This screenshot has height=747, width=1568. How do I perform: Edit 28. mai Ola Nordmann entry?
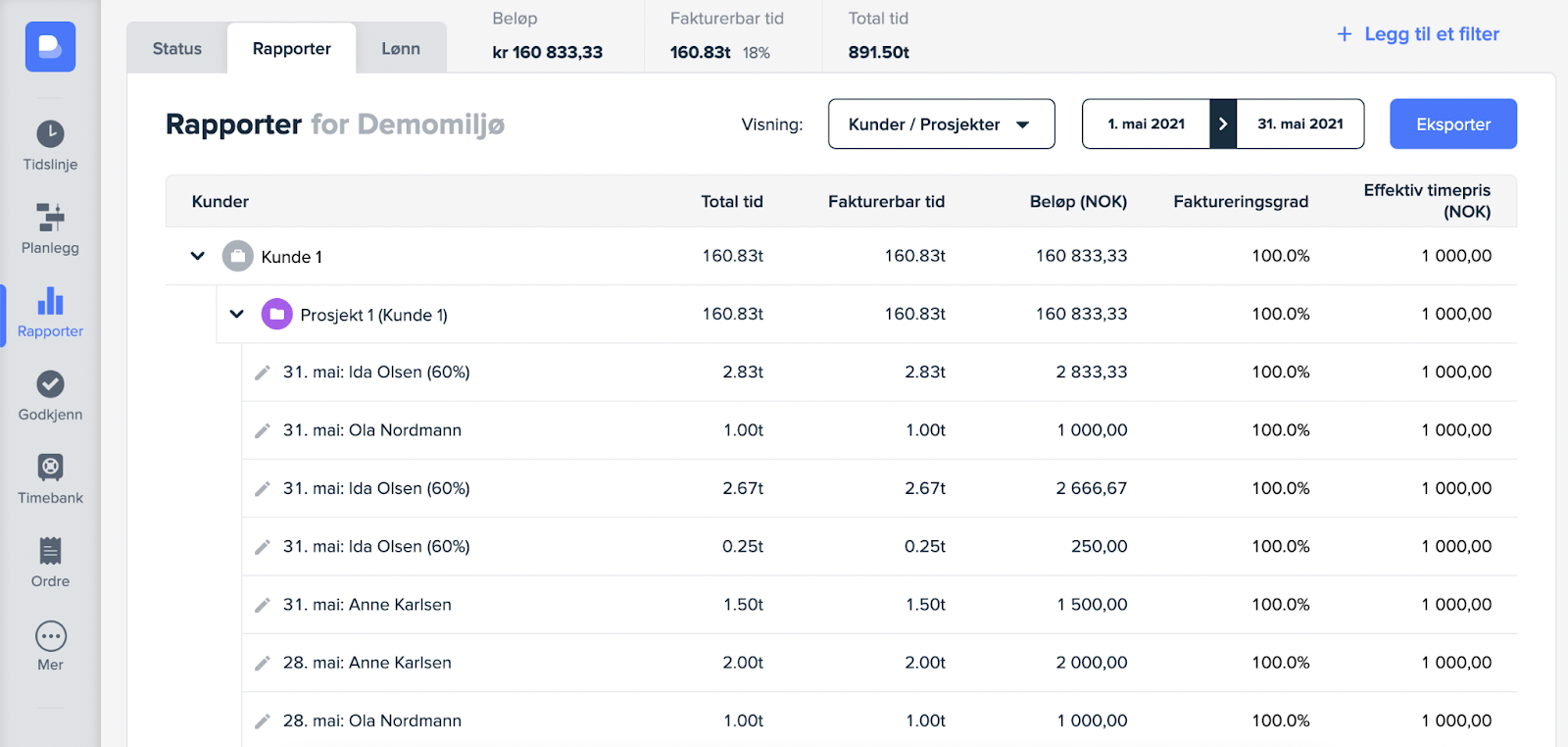click(262, 721)
